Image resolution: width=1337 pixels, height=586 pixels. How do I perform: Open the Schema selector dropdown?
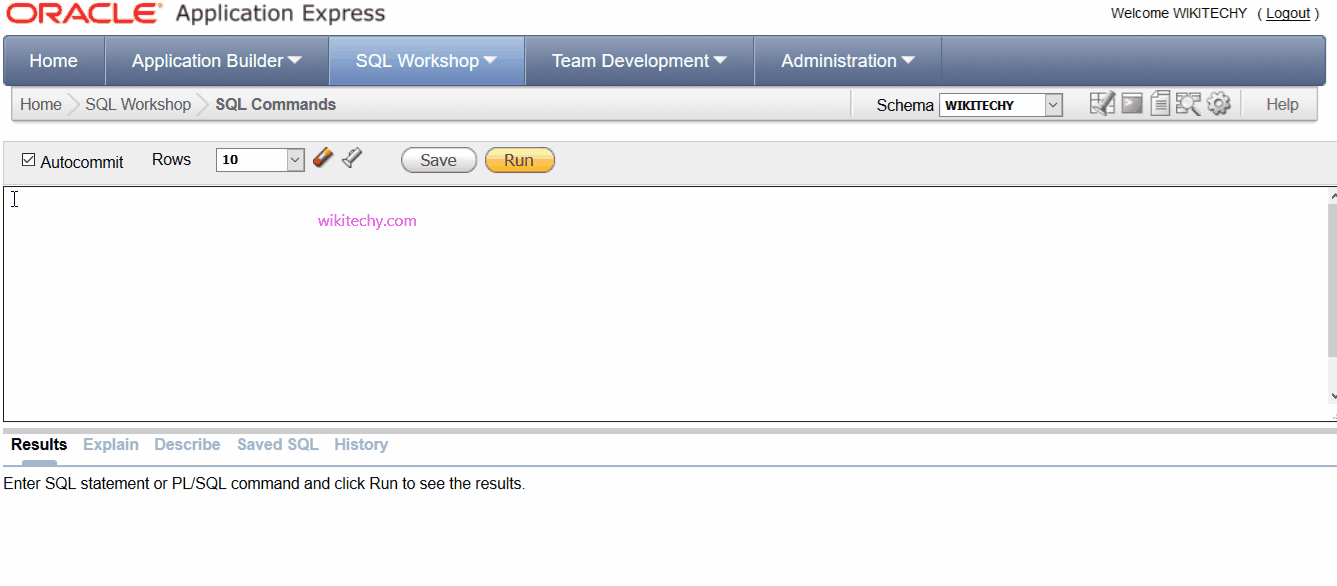(1052, 104)
